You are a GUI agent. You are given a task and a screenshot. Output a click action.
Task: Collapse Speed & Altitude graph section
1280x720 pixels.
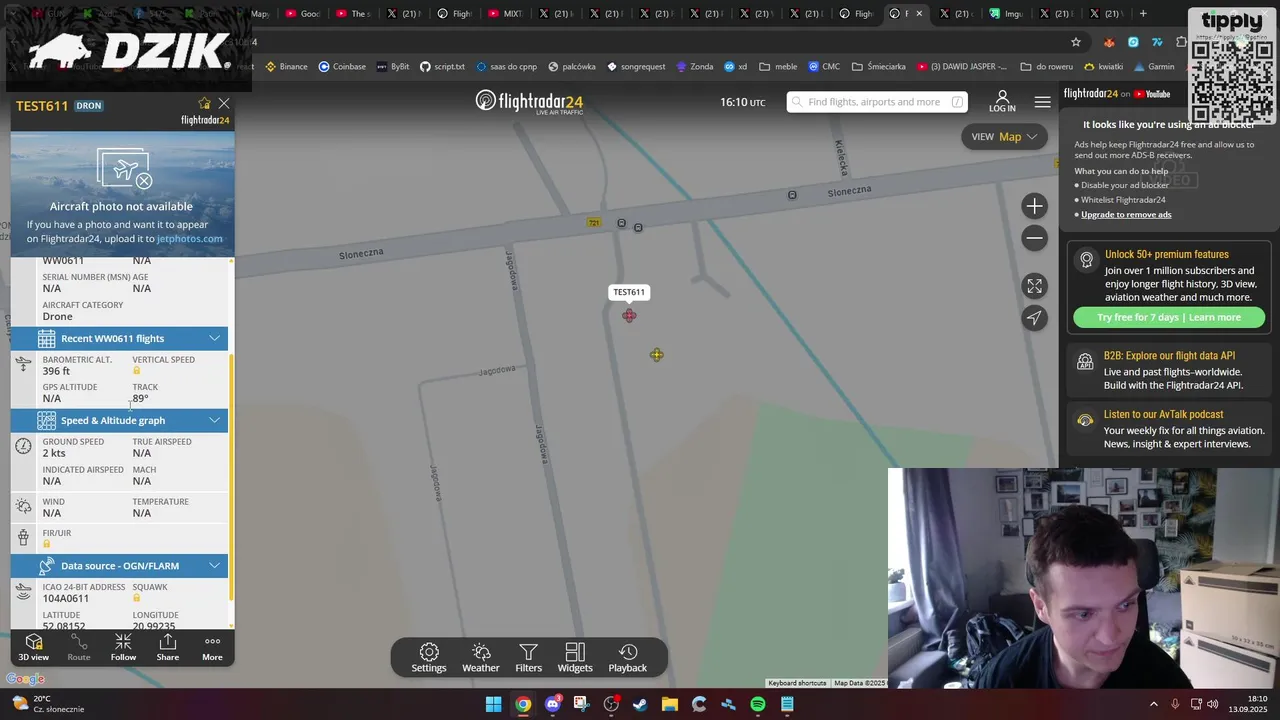119,420
